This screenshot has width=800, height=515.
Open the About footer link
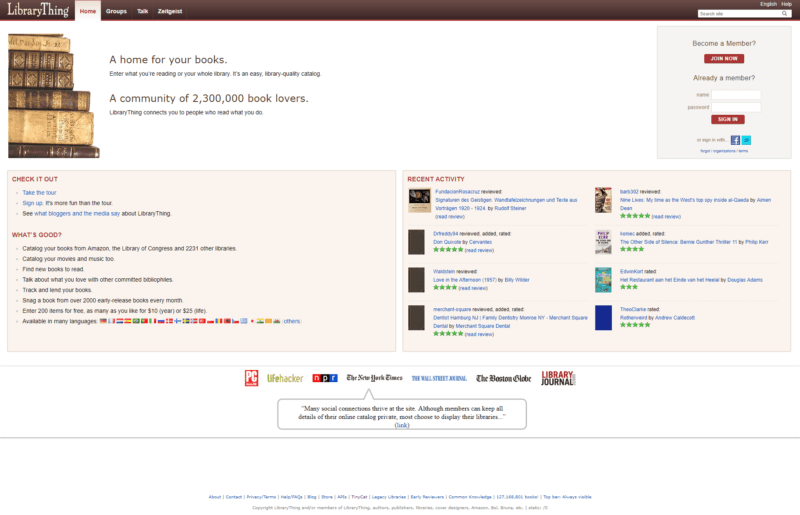point(215,497)
